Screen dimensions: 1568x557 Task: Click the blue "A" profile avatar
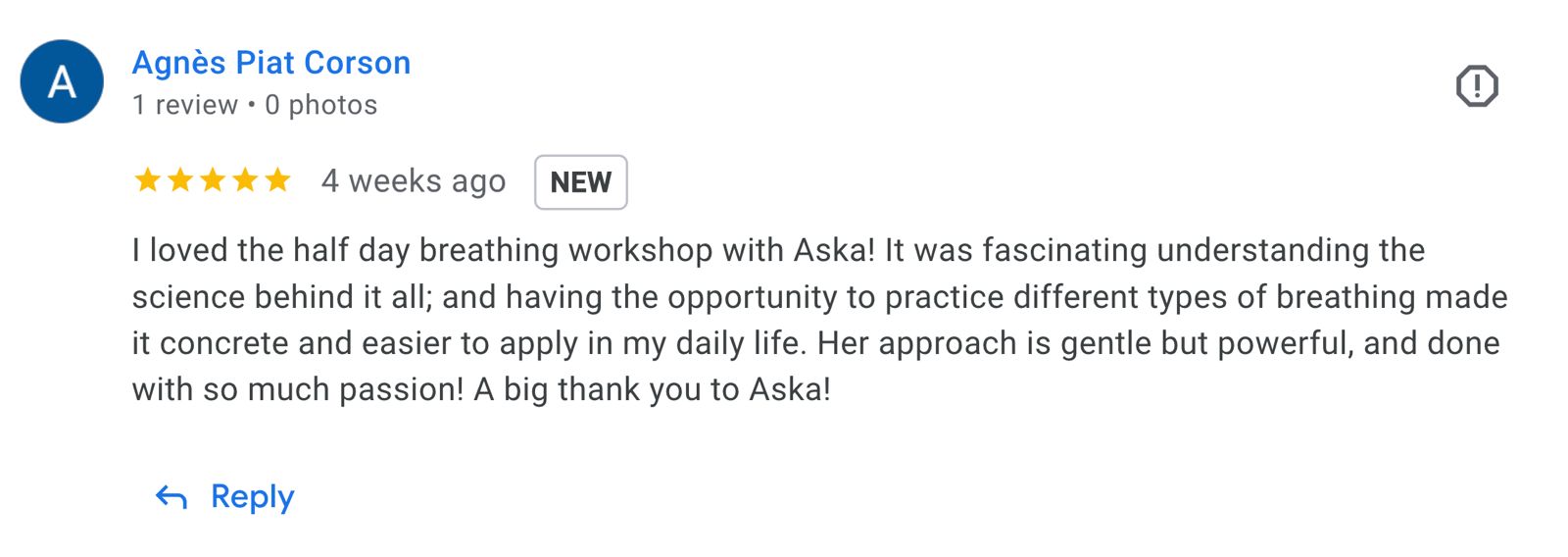point(62,81)
